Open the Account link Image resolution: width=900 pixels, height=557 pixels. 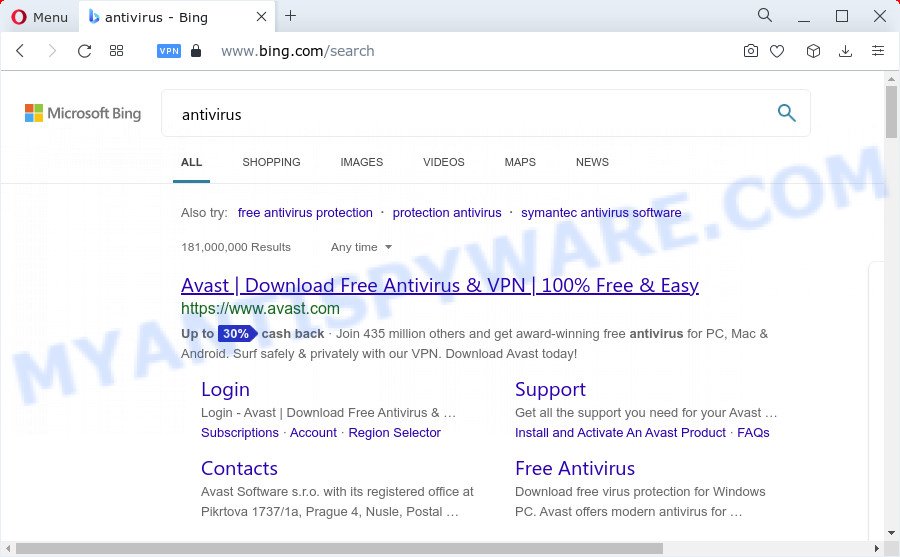pyautogui.click(x=313, y=432)
